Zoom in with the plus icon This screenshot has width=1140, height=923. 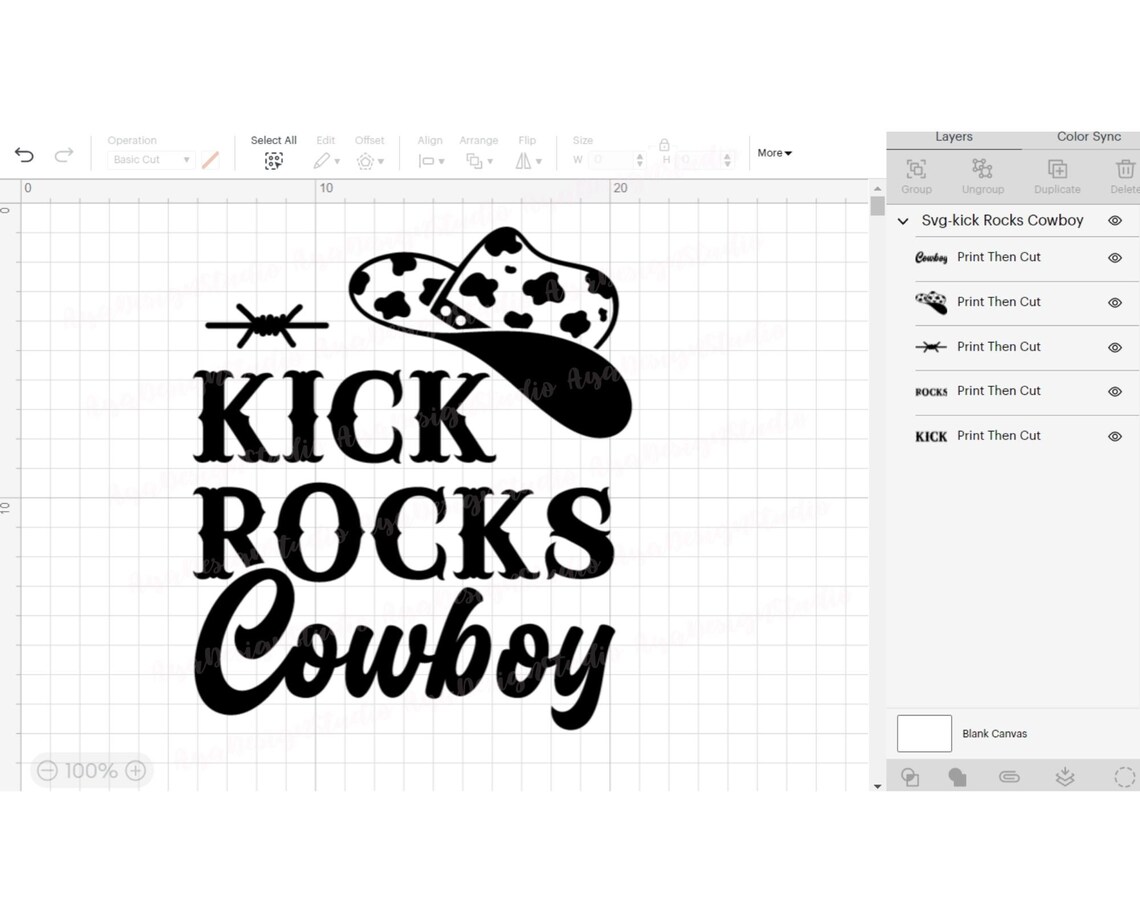coord(136,770)
